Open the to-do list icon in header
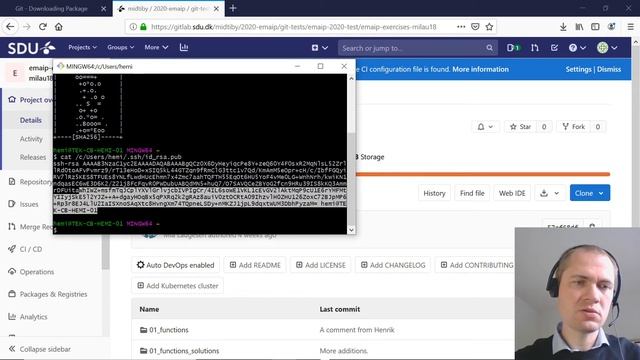Screen dimensions: 640x360 pos(554,48)
